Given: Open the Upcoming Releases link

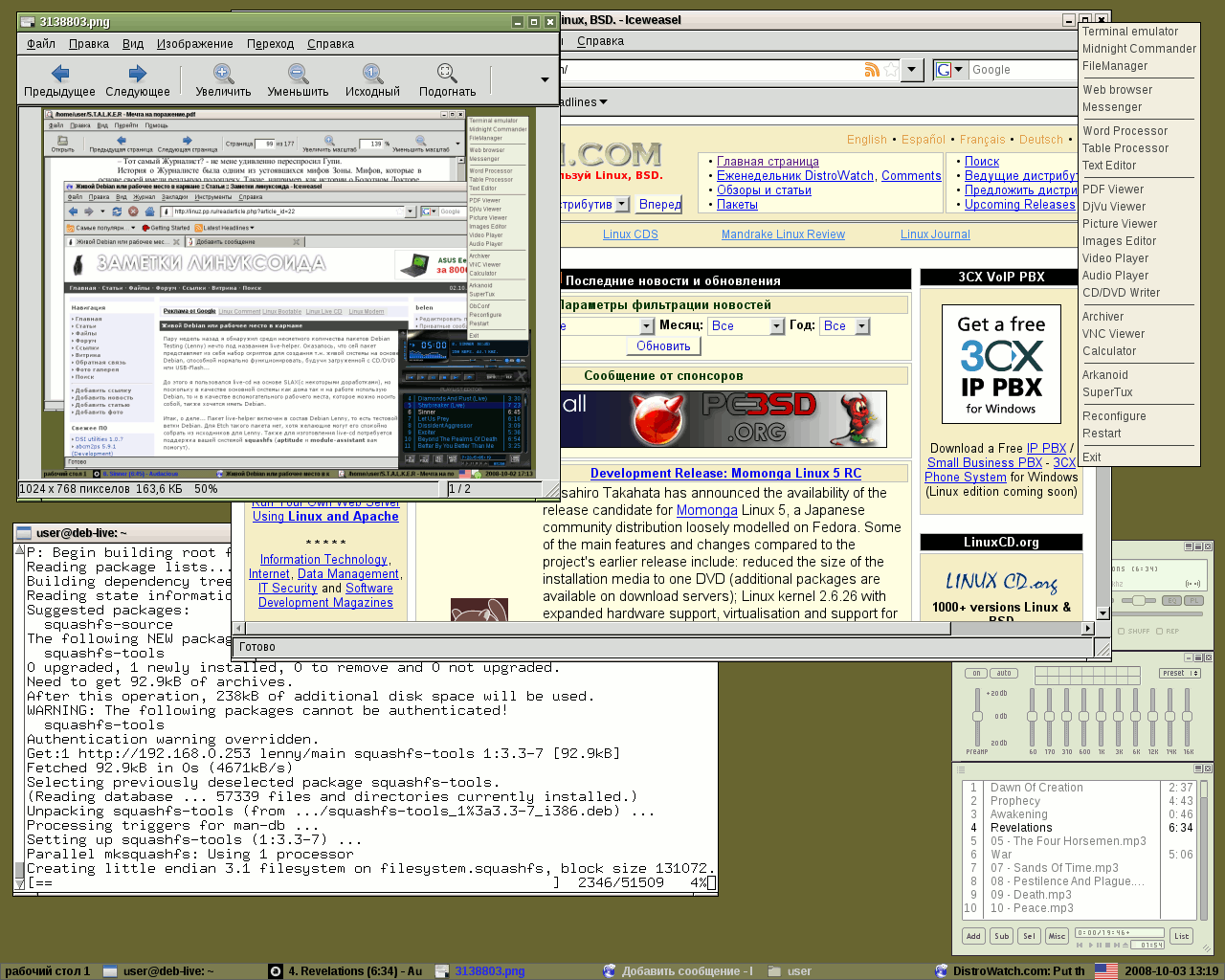Looking at the screenshot, I should click(1020, 205).
